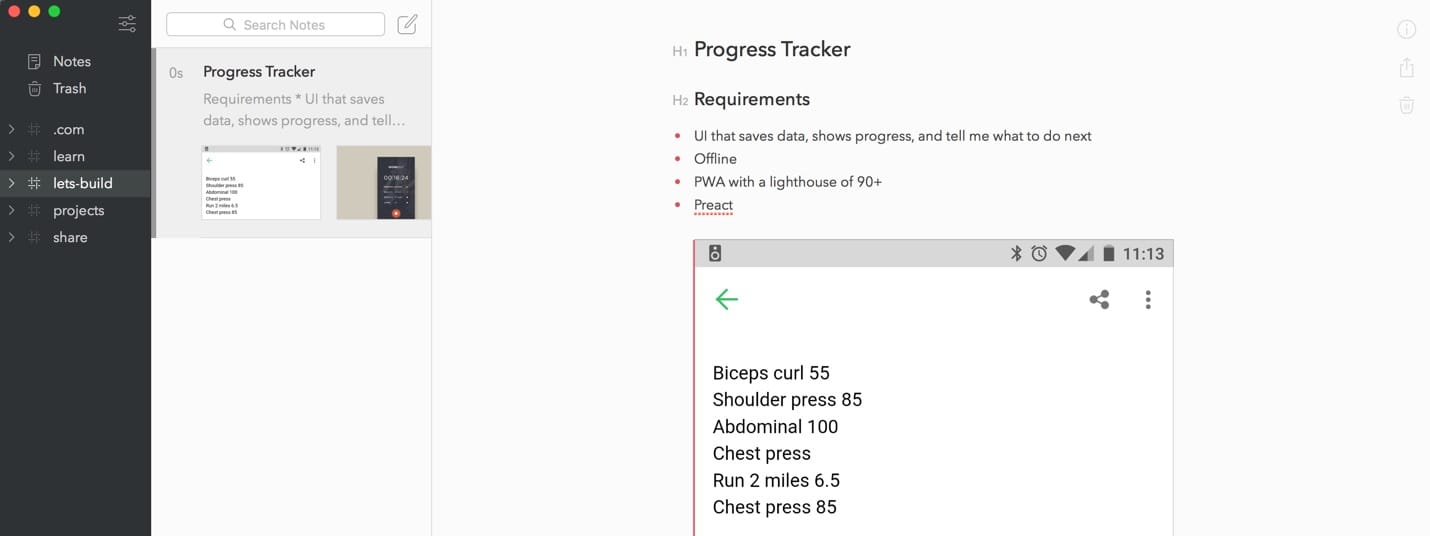Create a new note with compose icon
This screenshot has height=536, width=1430.
tap(407, 25)
